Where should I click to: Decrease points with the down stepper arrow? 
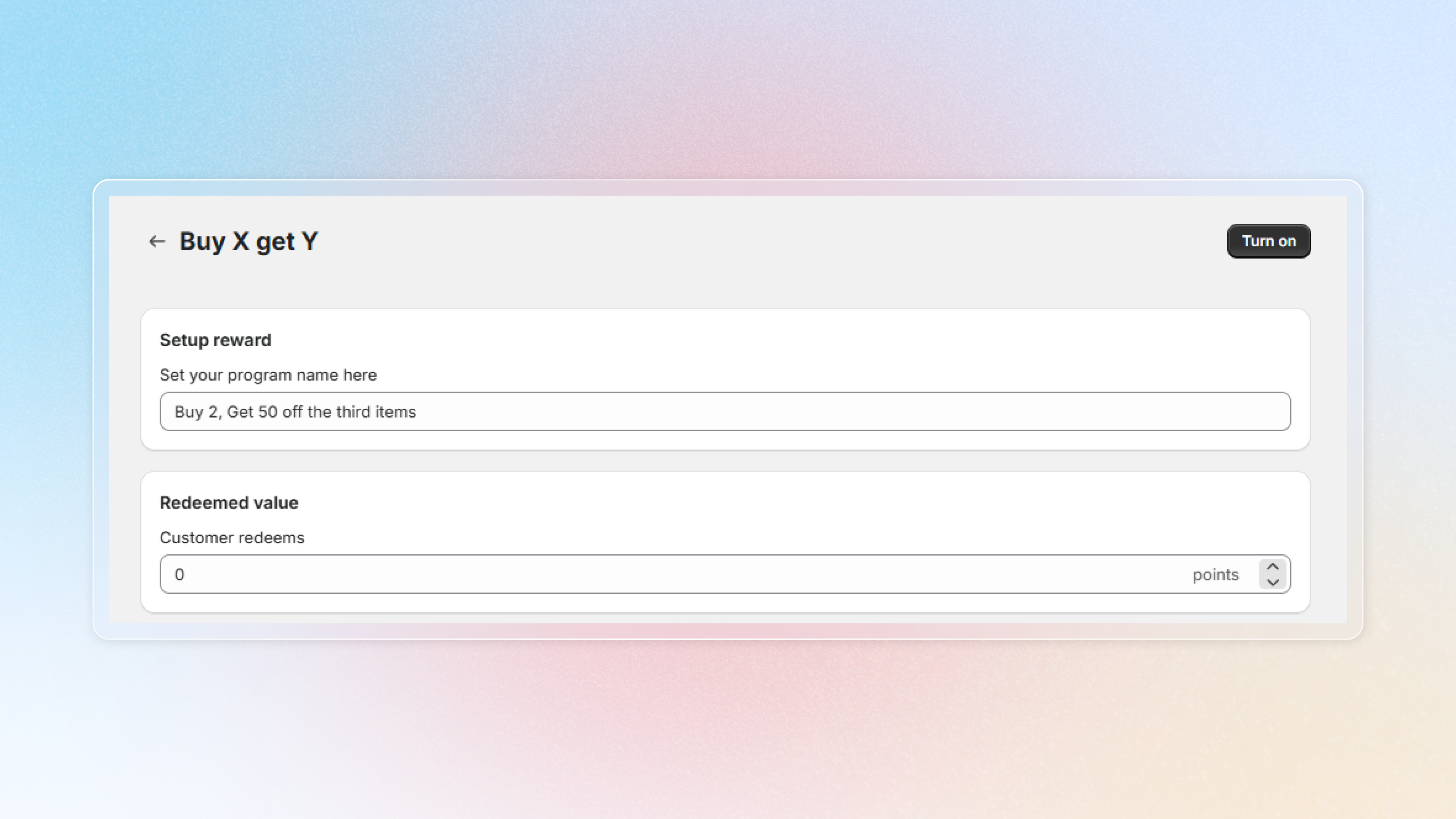(1272, 582)
